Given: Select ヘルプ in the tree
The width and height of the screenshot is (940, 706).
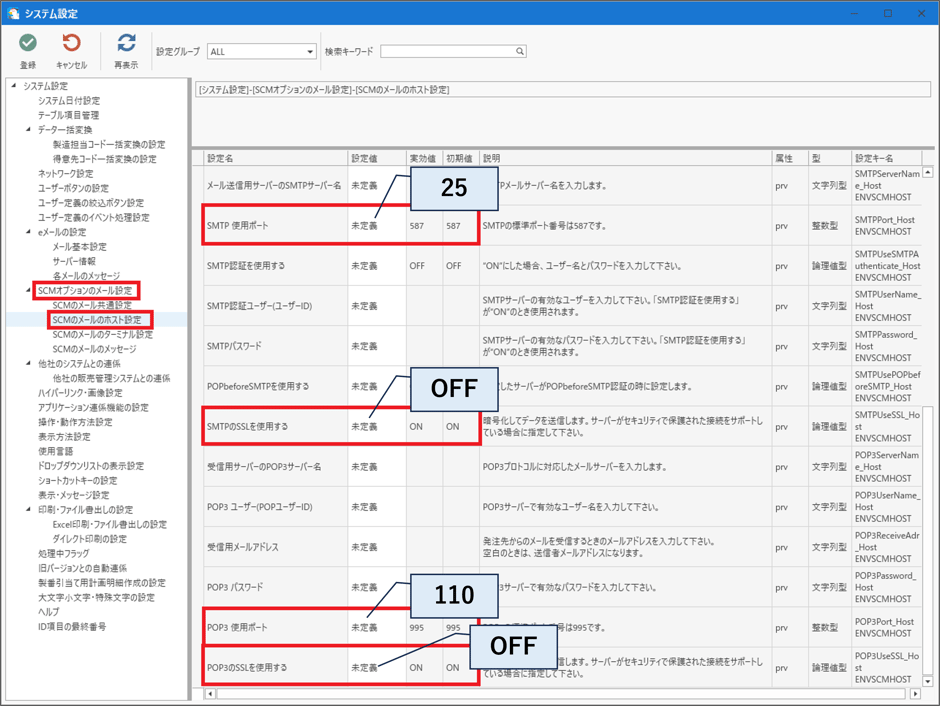Looking at the screenshot, I should tap(49, 612).
